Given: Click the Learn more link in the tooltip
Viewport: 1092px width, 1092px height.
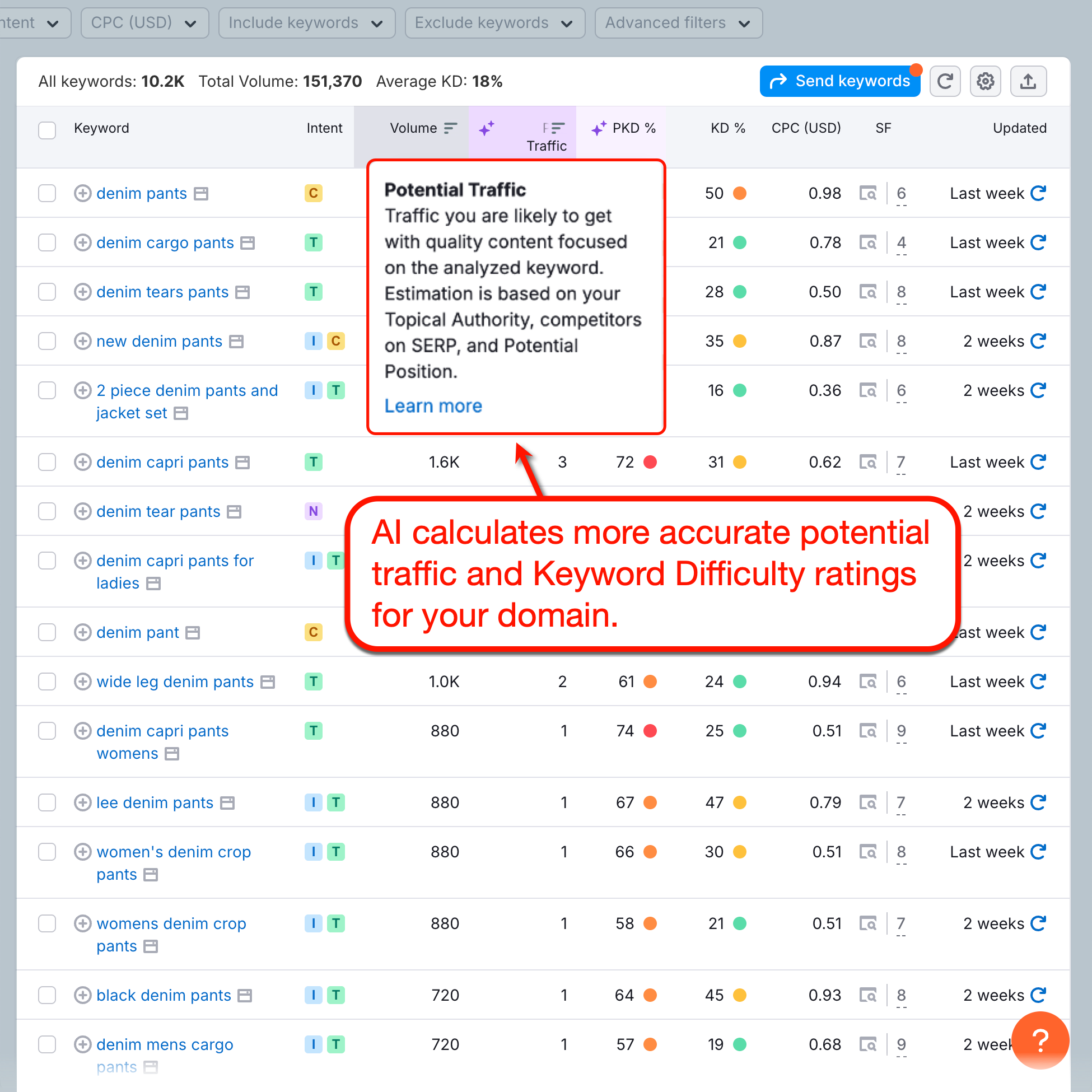Looking at the screenshot, I should pyautogui.click(x=433, y=406).
